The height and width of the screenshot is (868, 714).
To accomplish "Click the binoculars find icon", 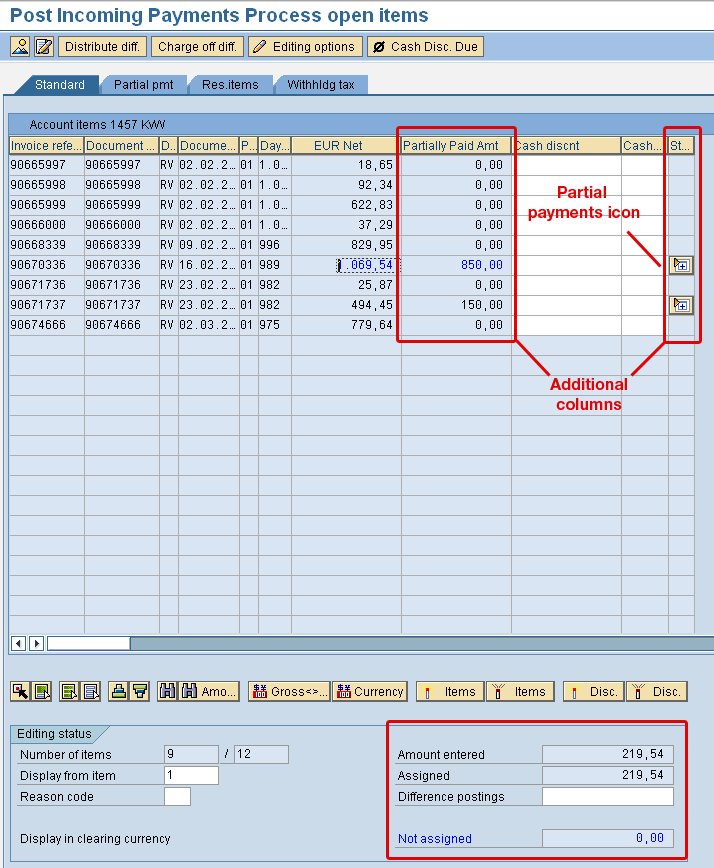I will coord(168,691).
